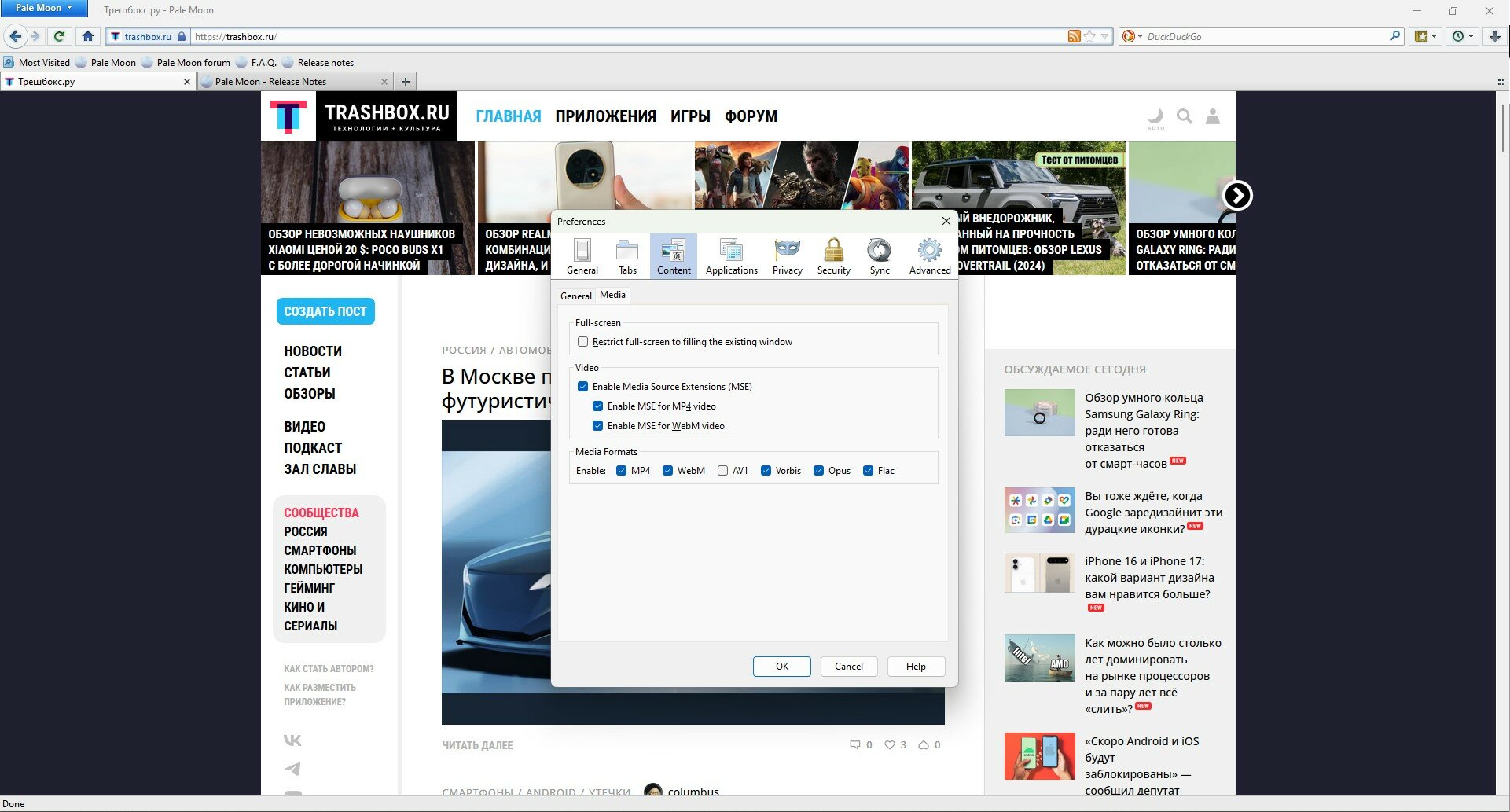Open the Privacy preferences pane
The height and width of the screenshot is (812, 1510).
coord(787,256)
